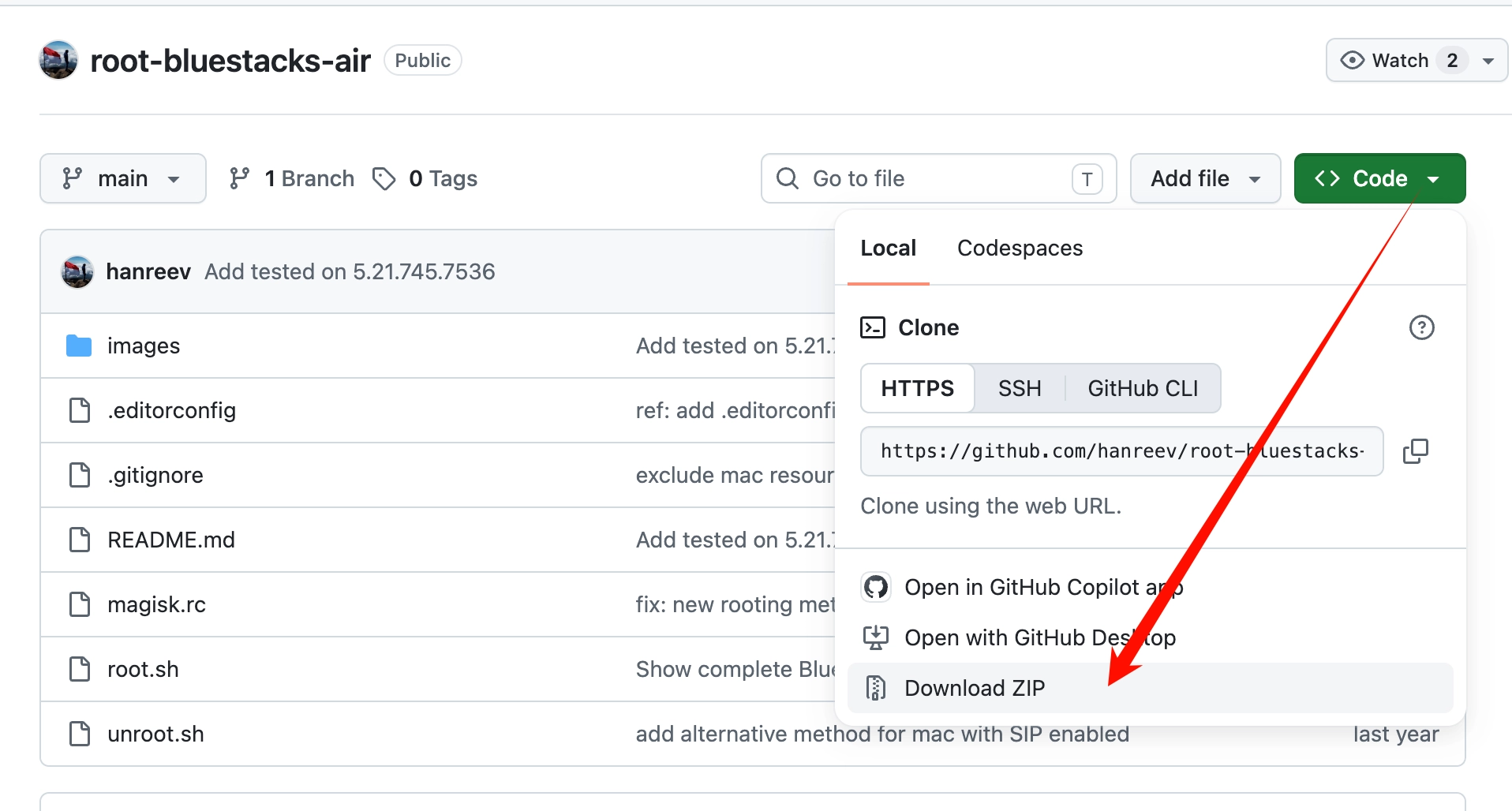
Task: Open the root-bluestacks-air repository title
Action: pyautogui.click(x=230, y=61)
